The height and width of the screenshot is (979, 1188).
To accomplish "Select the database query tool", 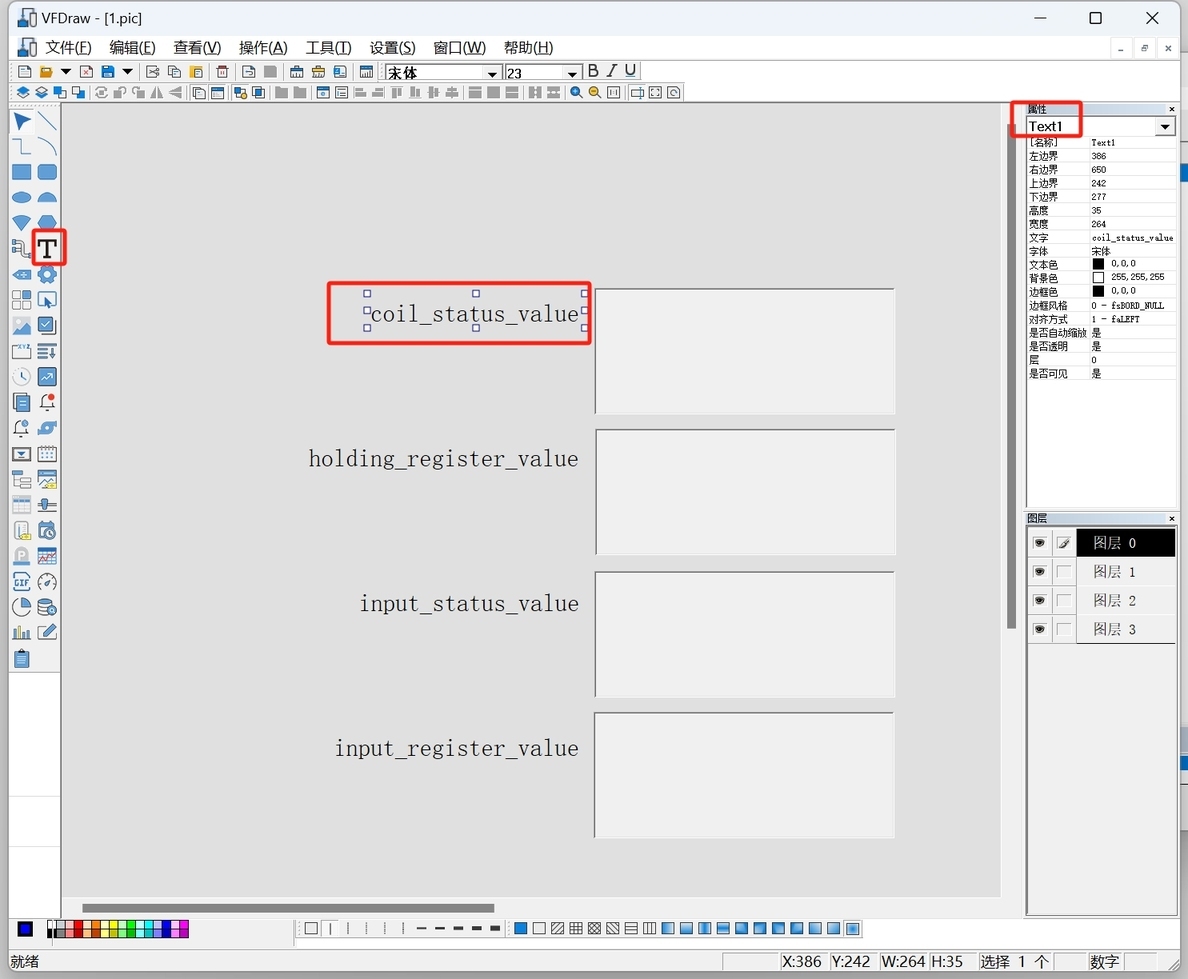I will pyautogui.click(x=47, y=607).
